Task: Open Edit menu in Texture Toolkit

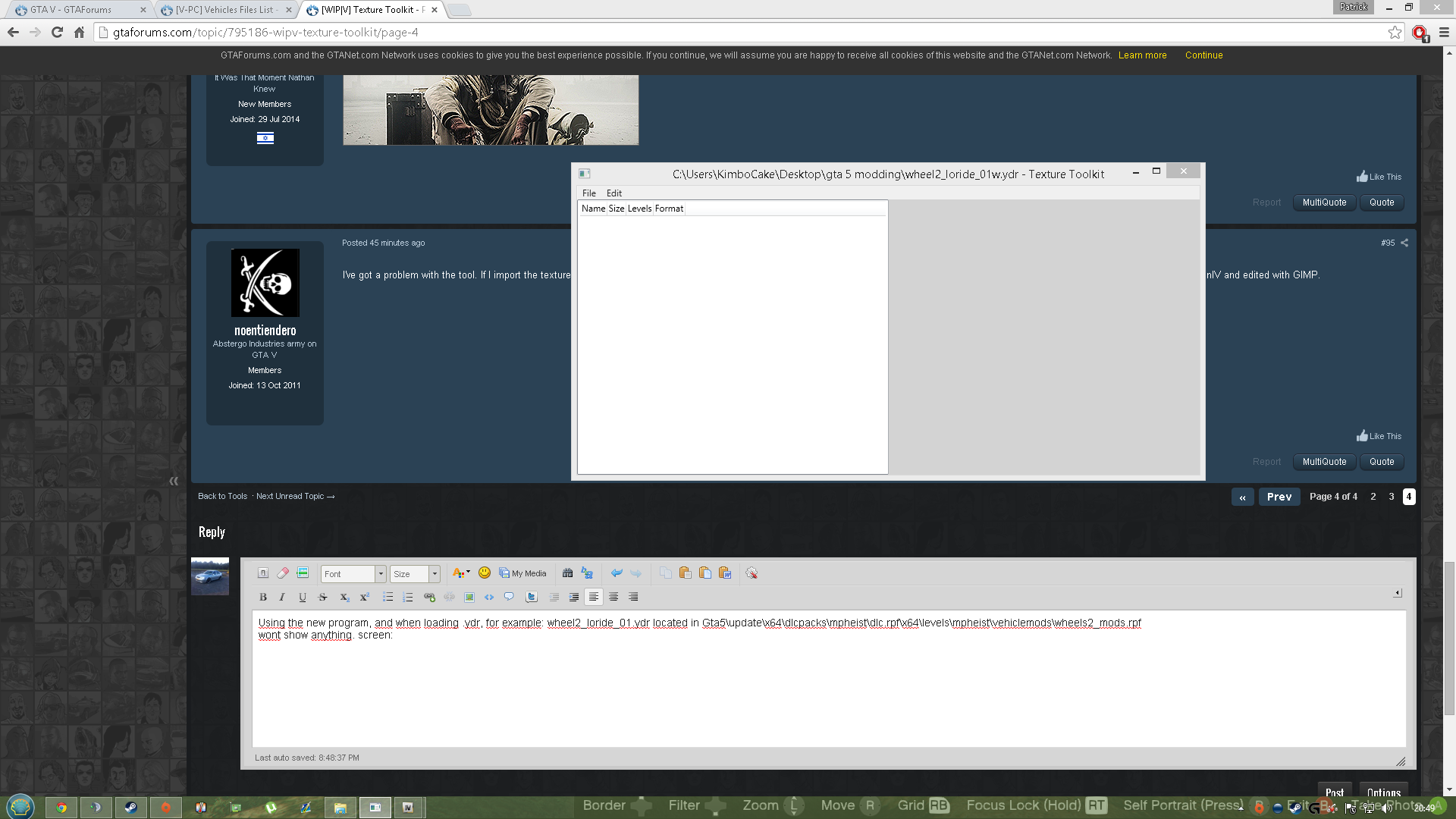Action: coord(613,193)
